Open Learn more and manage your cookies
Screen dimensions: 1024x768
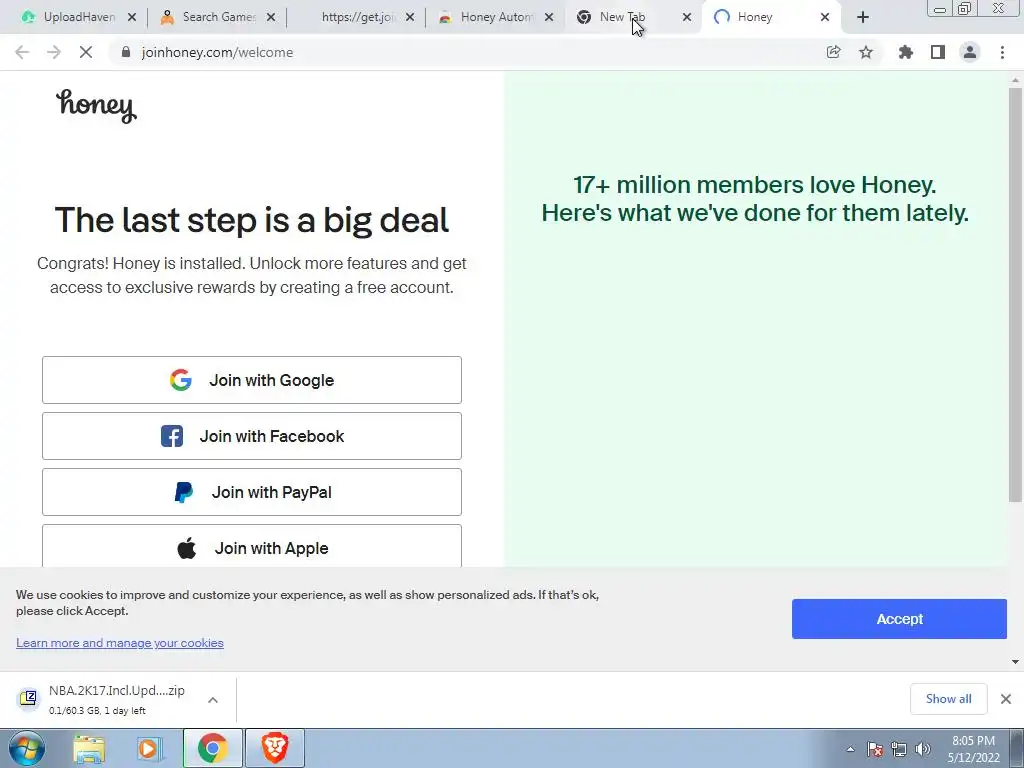[x=120, y=643]
